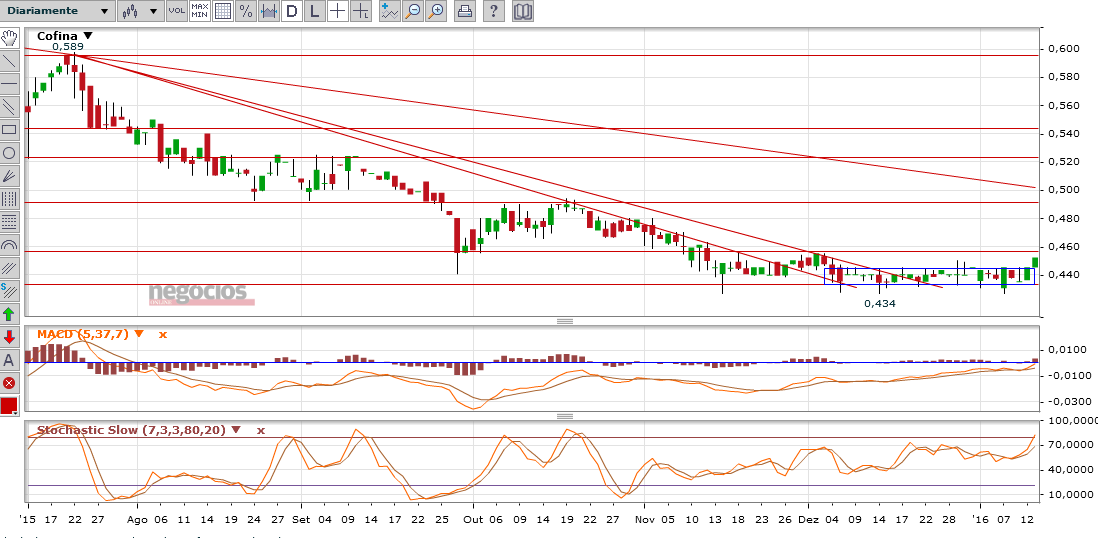Image resolution: width=1098 pixels, height=538 pixels.
Task: Open the help question mark
Action: coord(494,11)
